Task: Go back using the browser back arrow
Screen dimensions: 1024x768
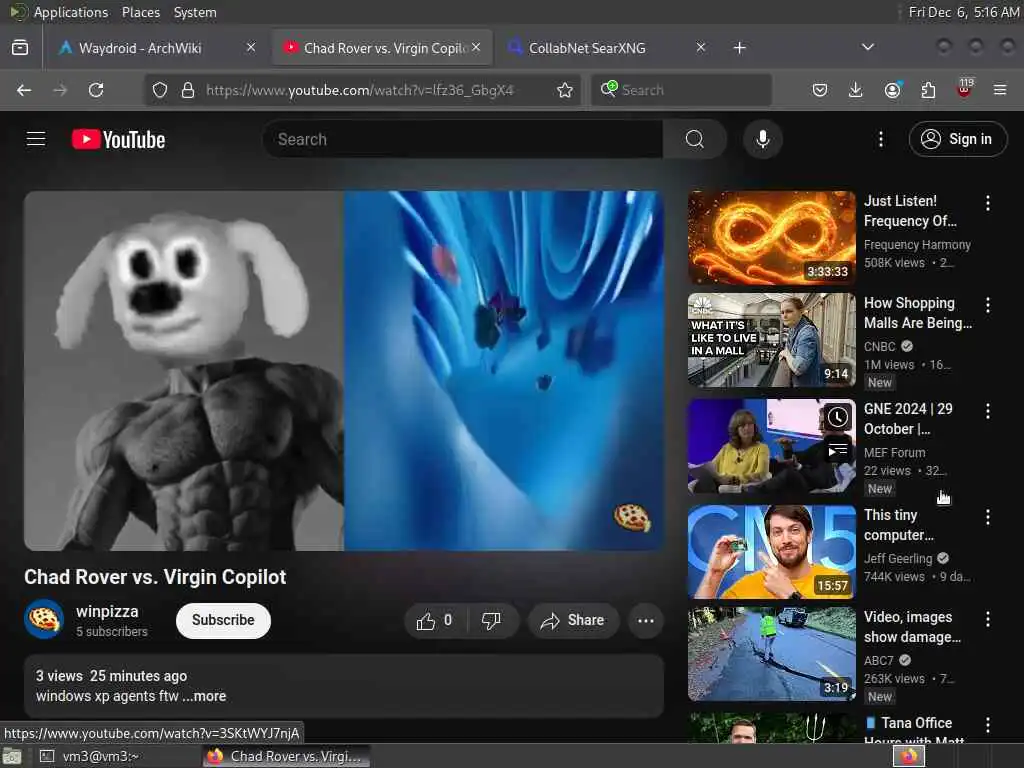Action: (x=24, y=90)
